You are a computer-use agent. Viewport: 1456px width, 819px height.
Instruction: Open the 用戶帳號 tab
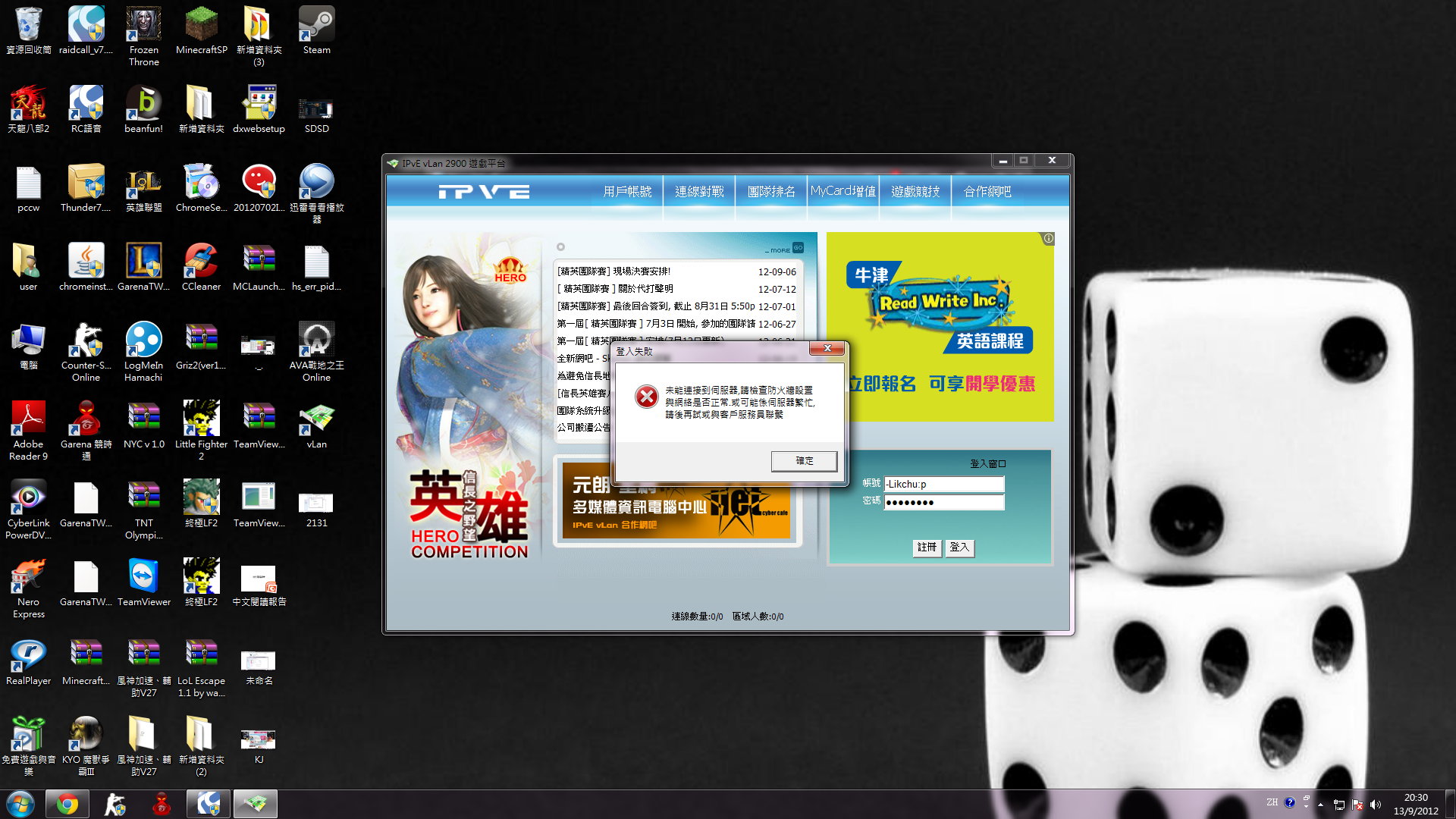(627, 192)
